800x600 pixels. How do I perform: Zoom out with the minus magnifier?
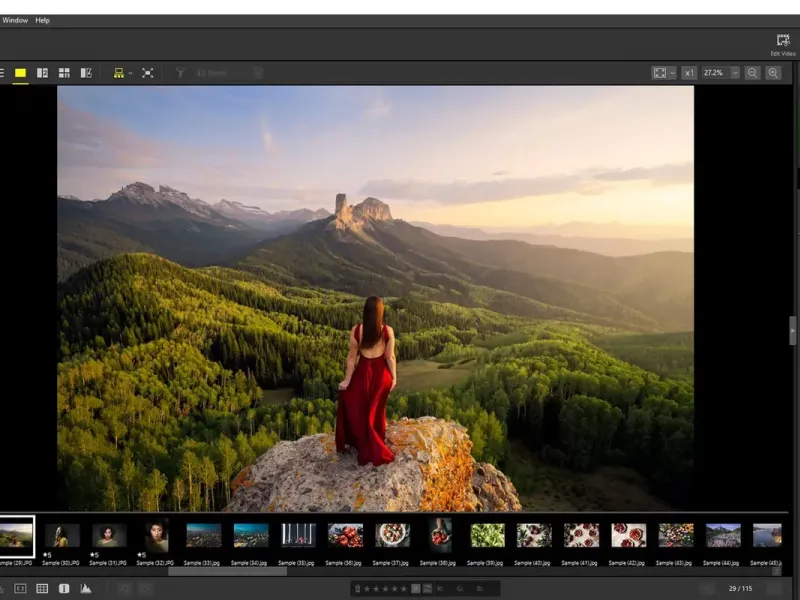coord(752,73)
